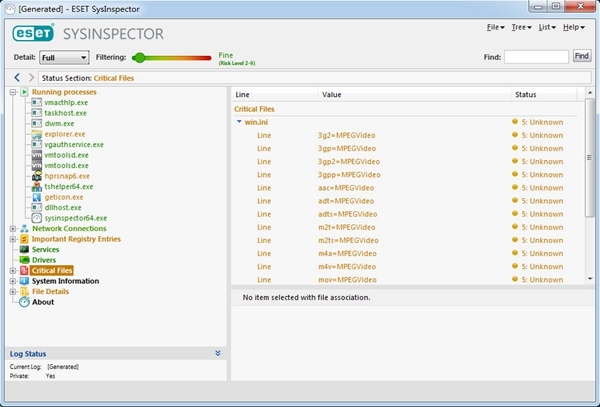The height and width of the screenshot is (407, 600).
Task: Open the Help menu
Action: (574, 27)
